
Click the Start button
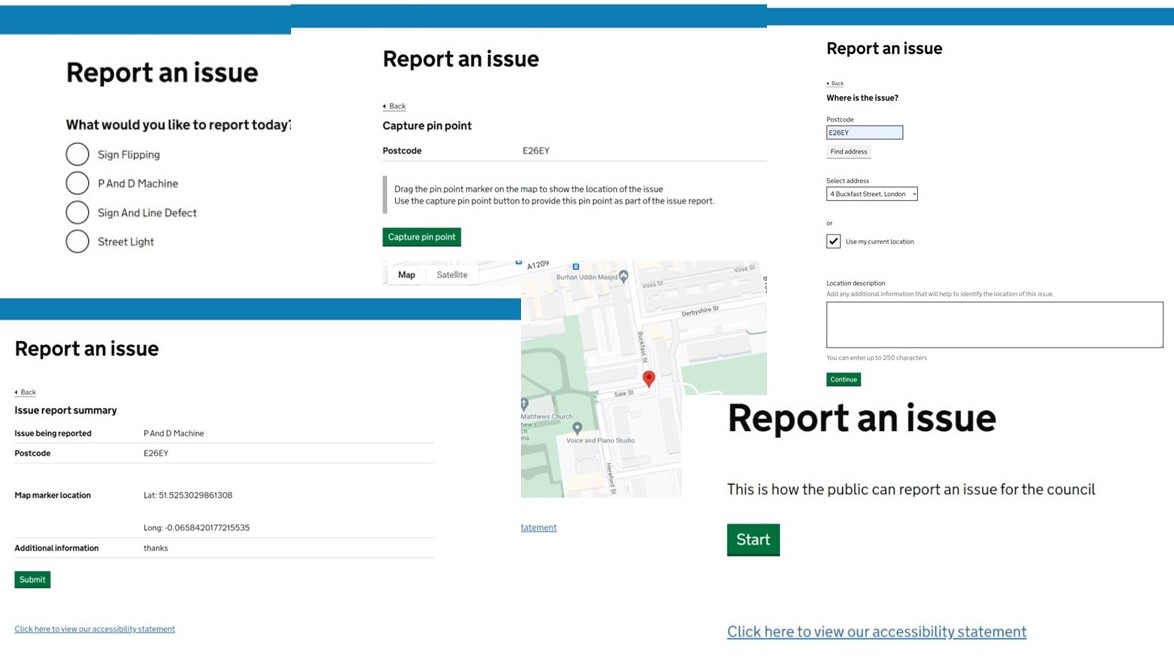[753, 539]
